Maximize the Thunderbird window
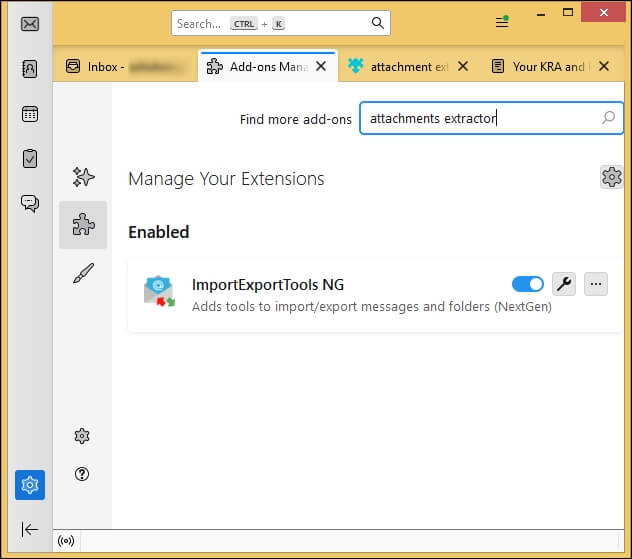 coord(568,12)
